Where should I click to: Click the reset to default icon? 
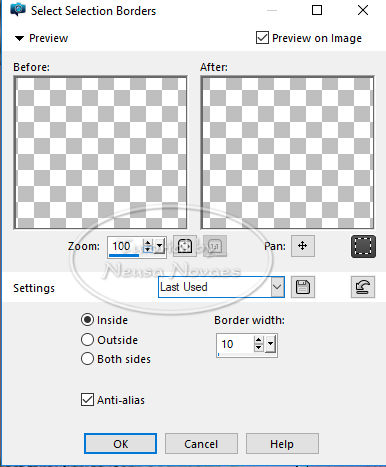click(363, 287)
